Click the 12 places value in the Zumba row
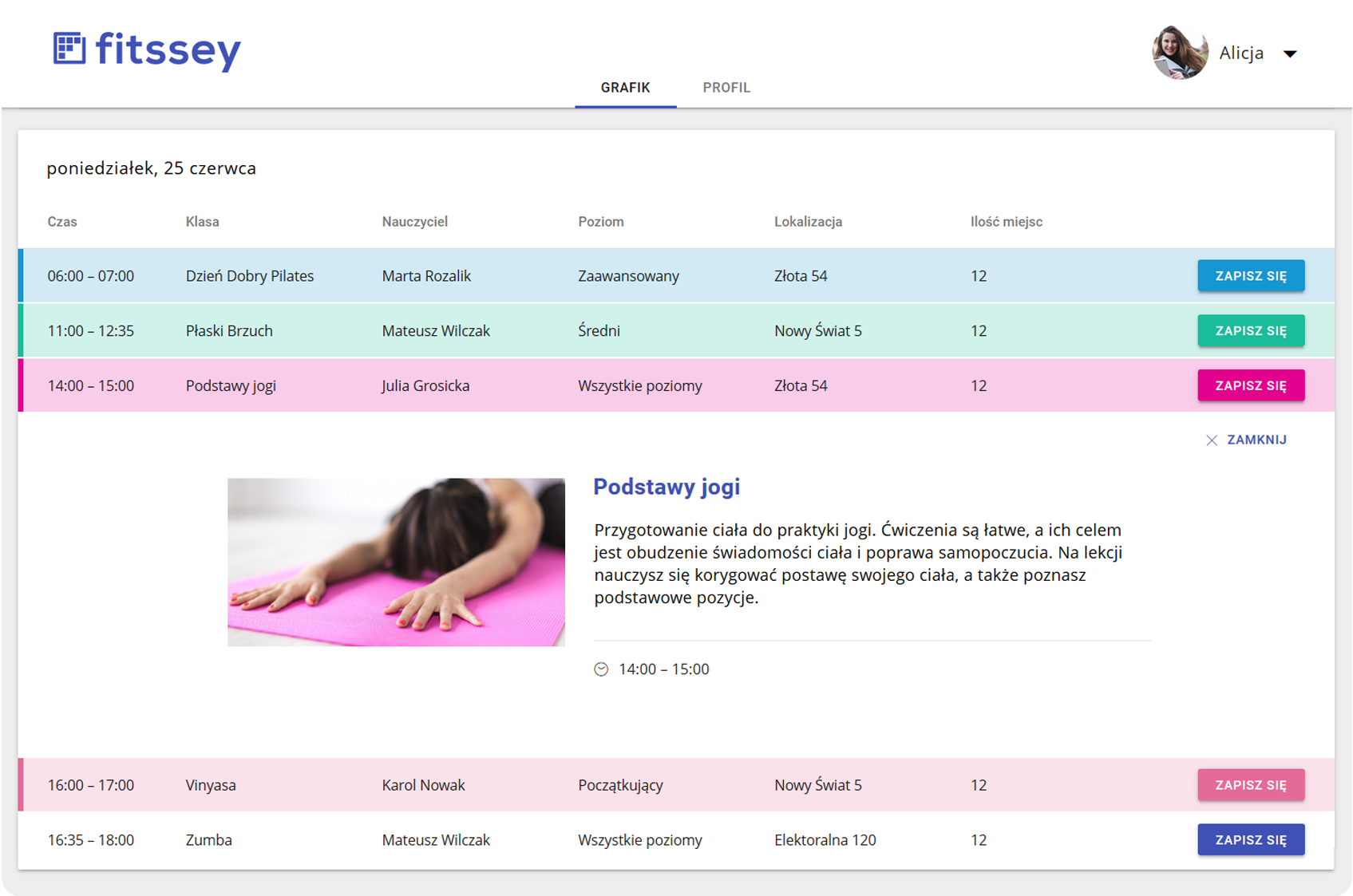Image resolution: width=1353 pixels, height=896 pixels. pyautogui.click(x=979, y=839)
